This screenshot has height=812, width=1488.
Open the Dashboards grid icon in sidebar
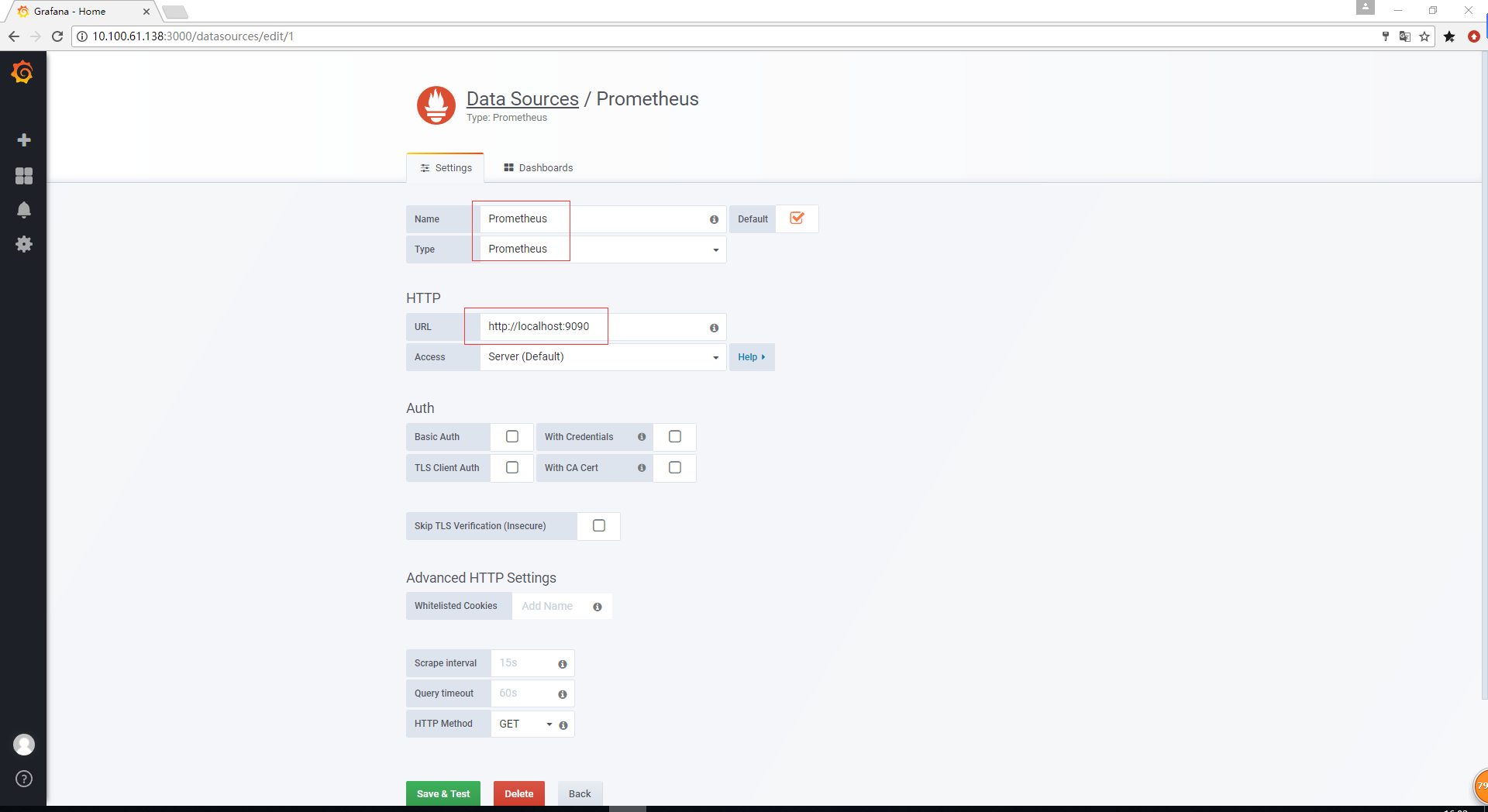click(x=24, y=176)
